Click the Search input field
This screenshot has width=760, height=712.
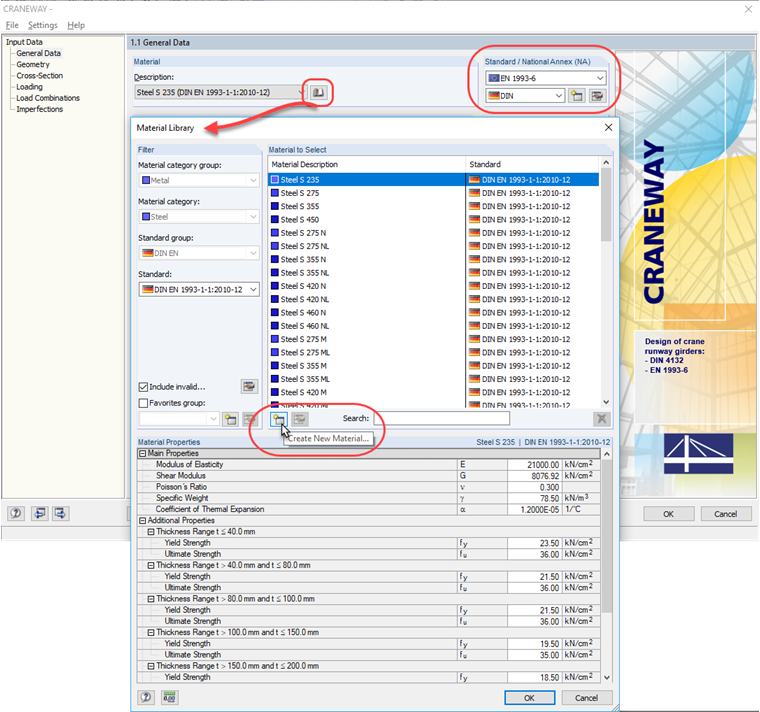coord(442,418)
